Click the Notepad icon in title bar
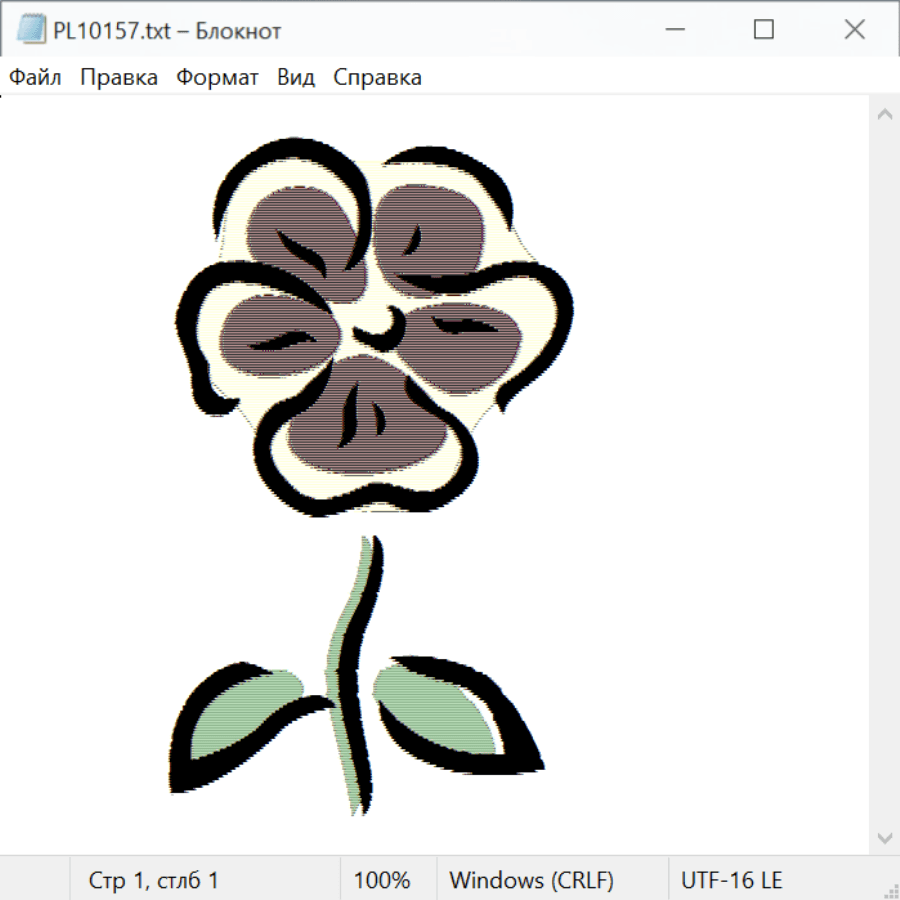The image size is (900, 900). (32, 30)
